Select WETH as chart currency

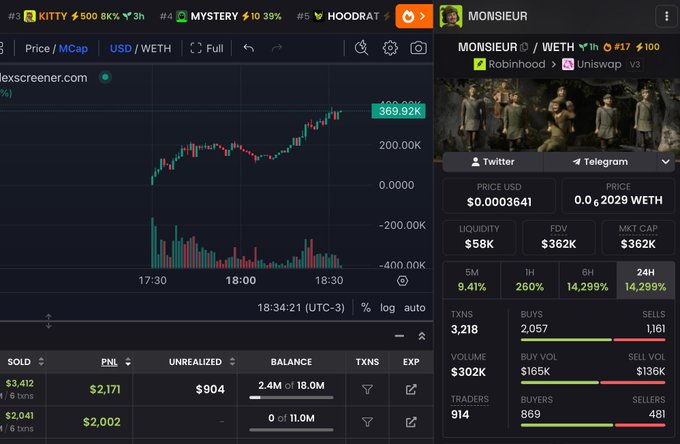[x=156, y=48]
